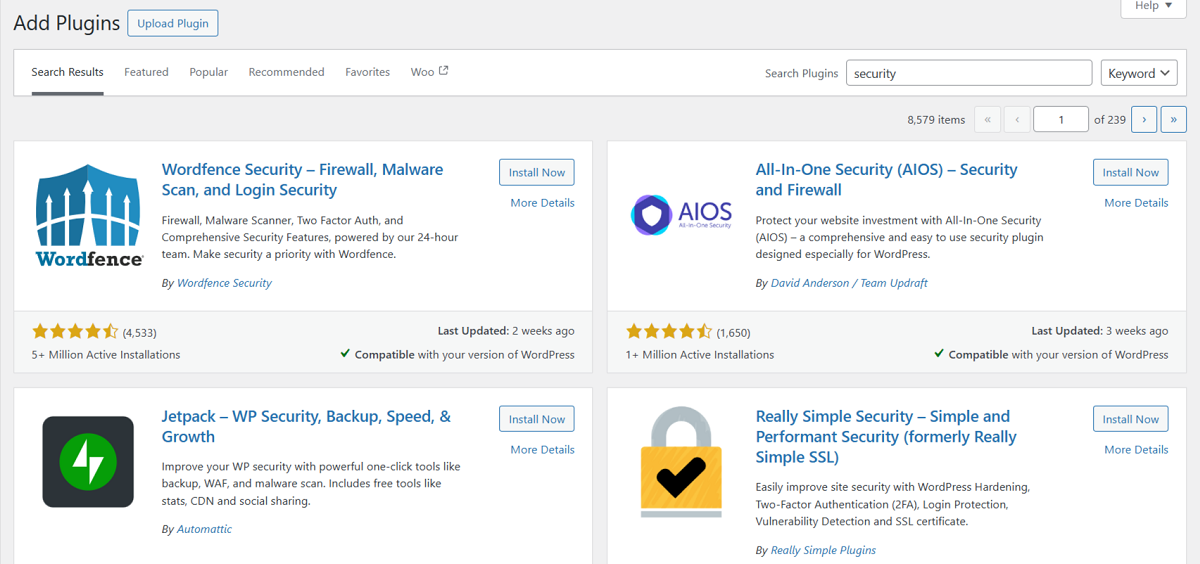Image resolution: width=1200 pixels, height=564 pixels.
Task: Click the 8,579 items count text
Action: 936,120
